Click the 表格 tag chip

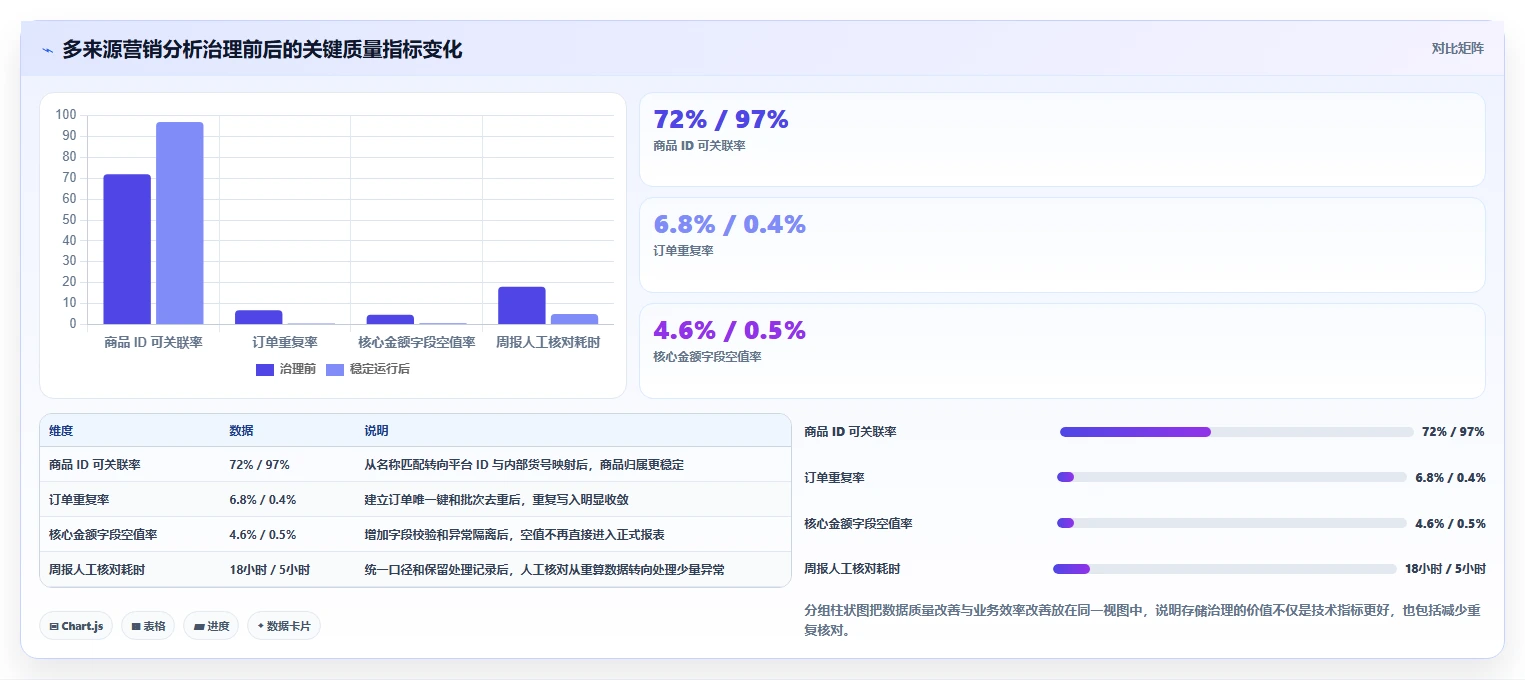click(148, 626)
